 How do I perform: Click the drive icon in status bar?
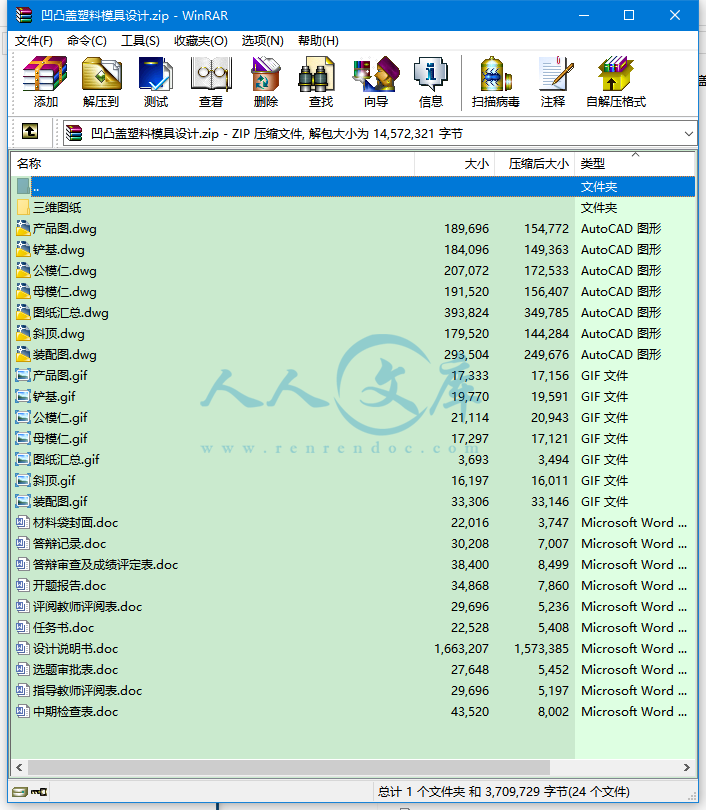(x=20, y=791)
